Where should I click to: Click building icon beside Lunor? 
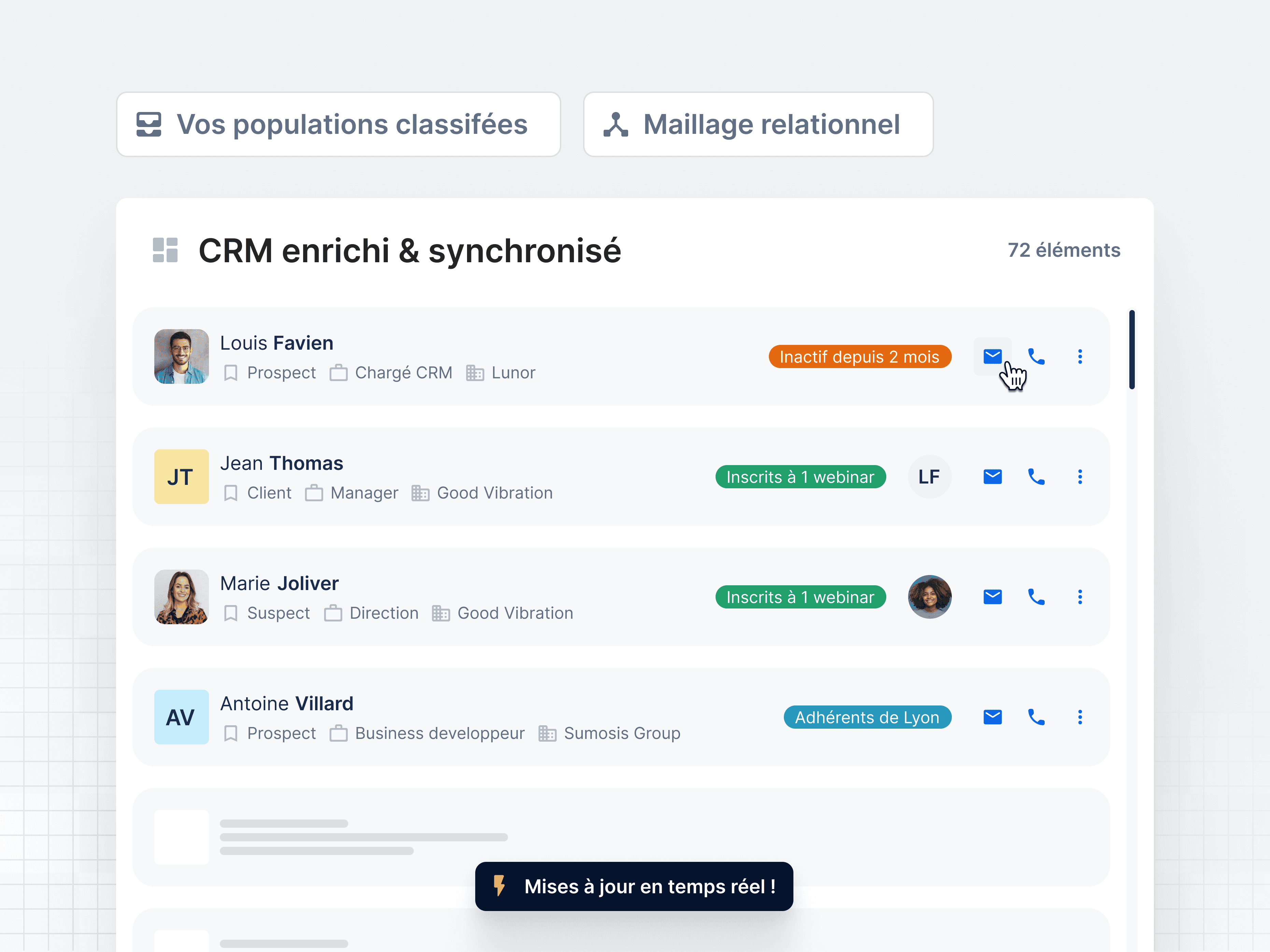[475, 373]
